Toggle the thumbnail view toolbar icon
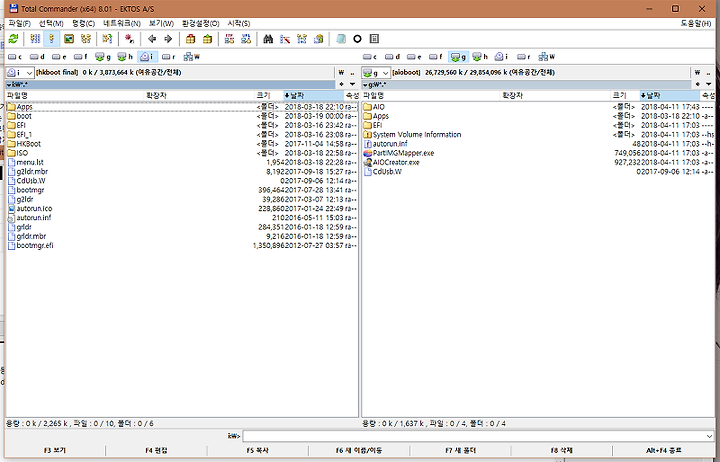 (x=69, y=39)
